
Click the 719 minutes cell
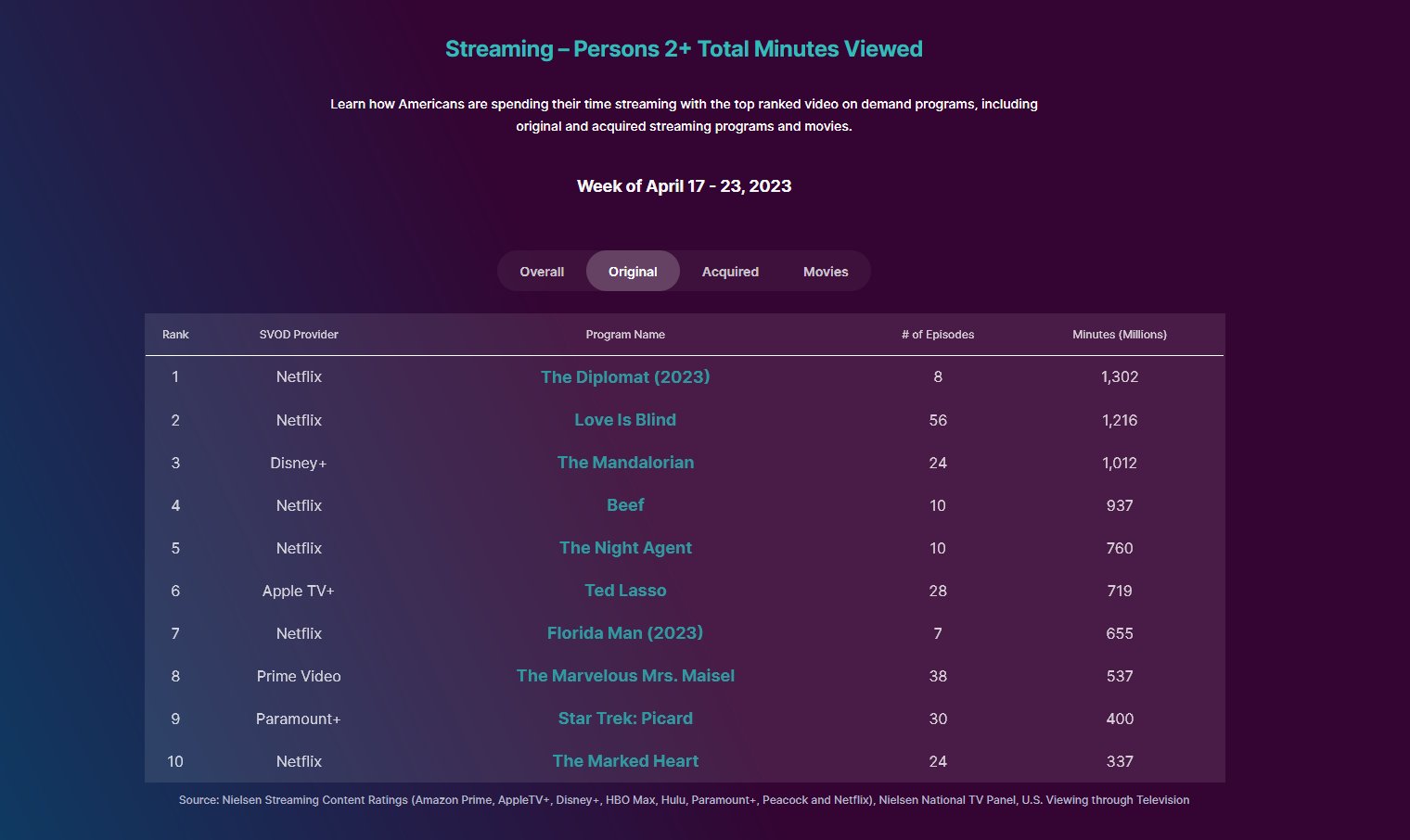pyautogui.click(x=1120, y=591)
